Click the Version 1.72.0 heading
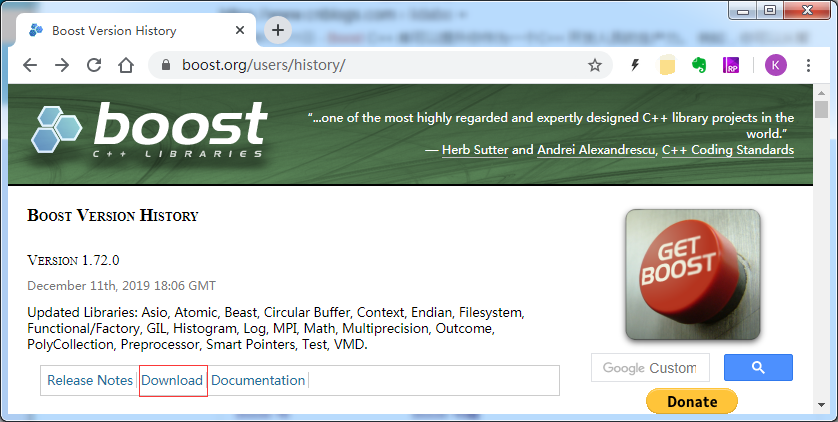Image resolution: width=838 pixels, height=422 pixels. click(73, 261)
